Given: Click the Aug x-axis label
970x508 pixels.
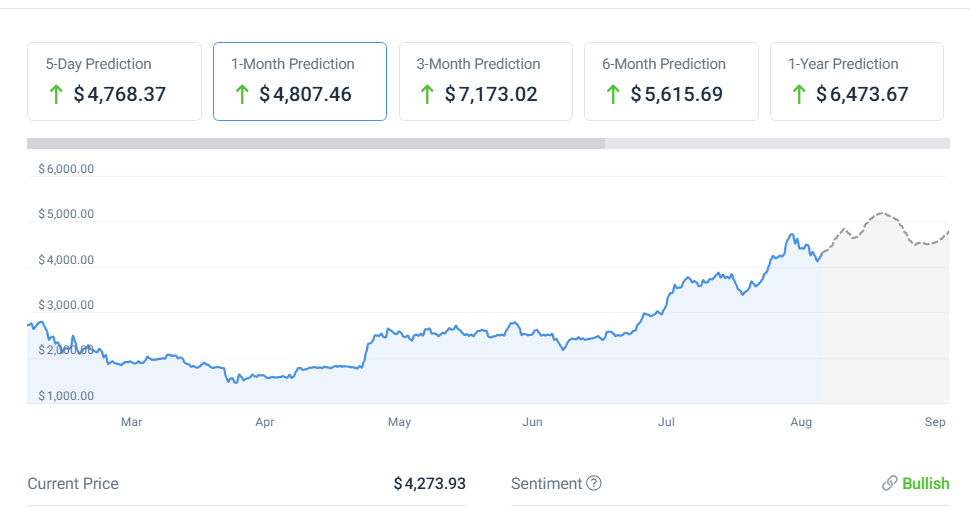Looking at the screenshot, I should [801, 422].
